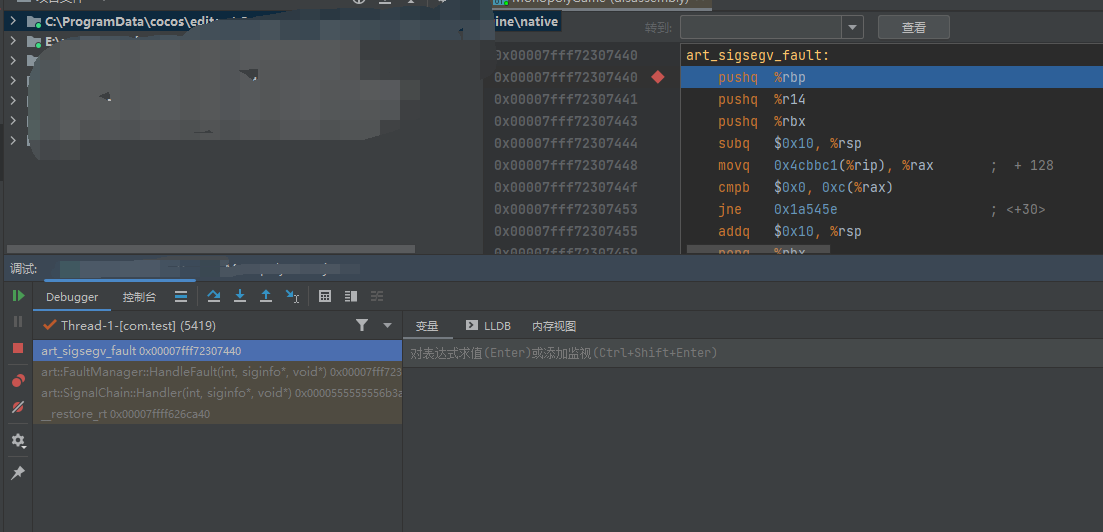Open Evaluate Expression calculator icon
This screenshot has width=1103, height=532.
[x=325, y=296]
